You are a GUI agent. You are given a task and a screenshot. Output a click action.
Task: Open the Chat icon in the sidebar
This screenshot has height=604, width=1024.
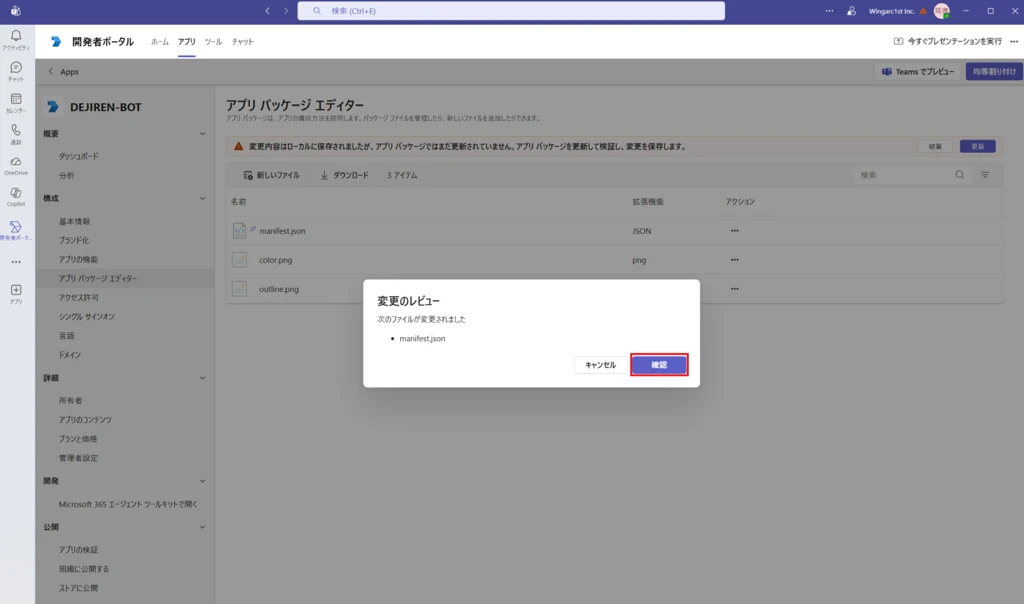[x=16, y=69]
